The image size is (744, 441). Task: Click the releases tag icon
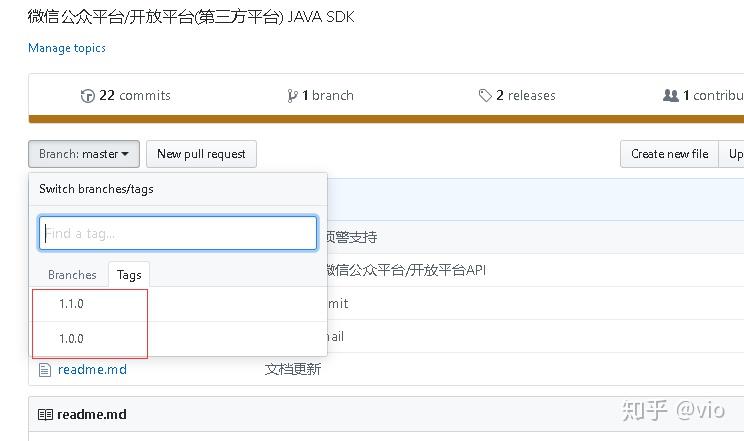click(x=485, y=96)
